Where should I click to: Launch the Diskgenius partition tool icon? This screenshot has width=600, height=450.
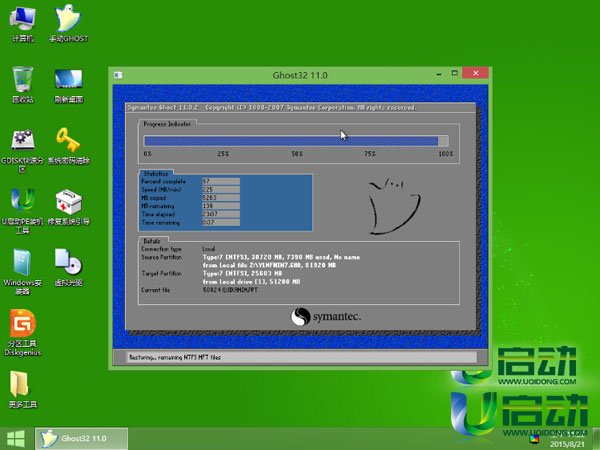23,332
